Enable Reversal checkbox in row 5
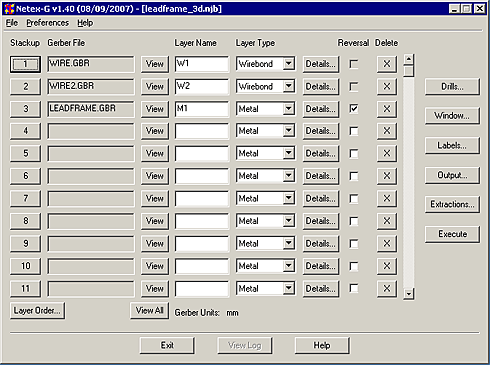 354,154
